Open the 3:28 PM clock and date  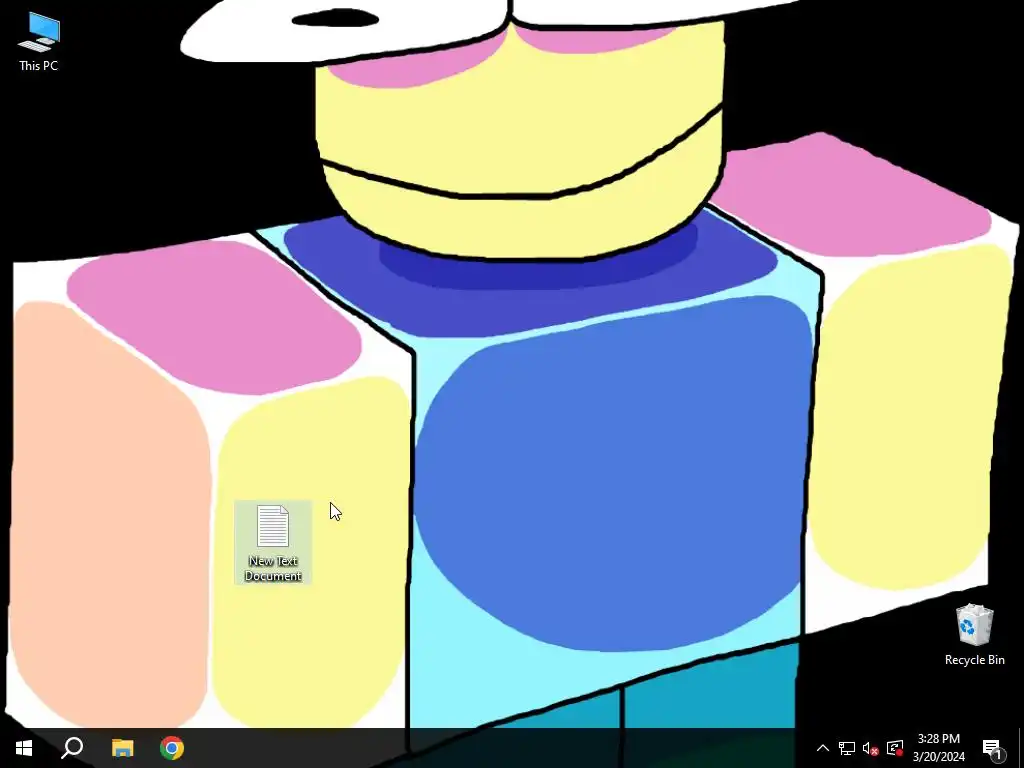click(x=938, y=748)
